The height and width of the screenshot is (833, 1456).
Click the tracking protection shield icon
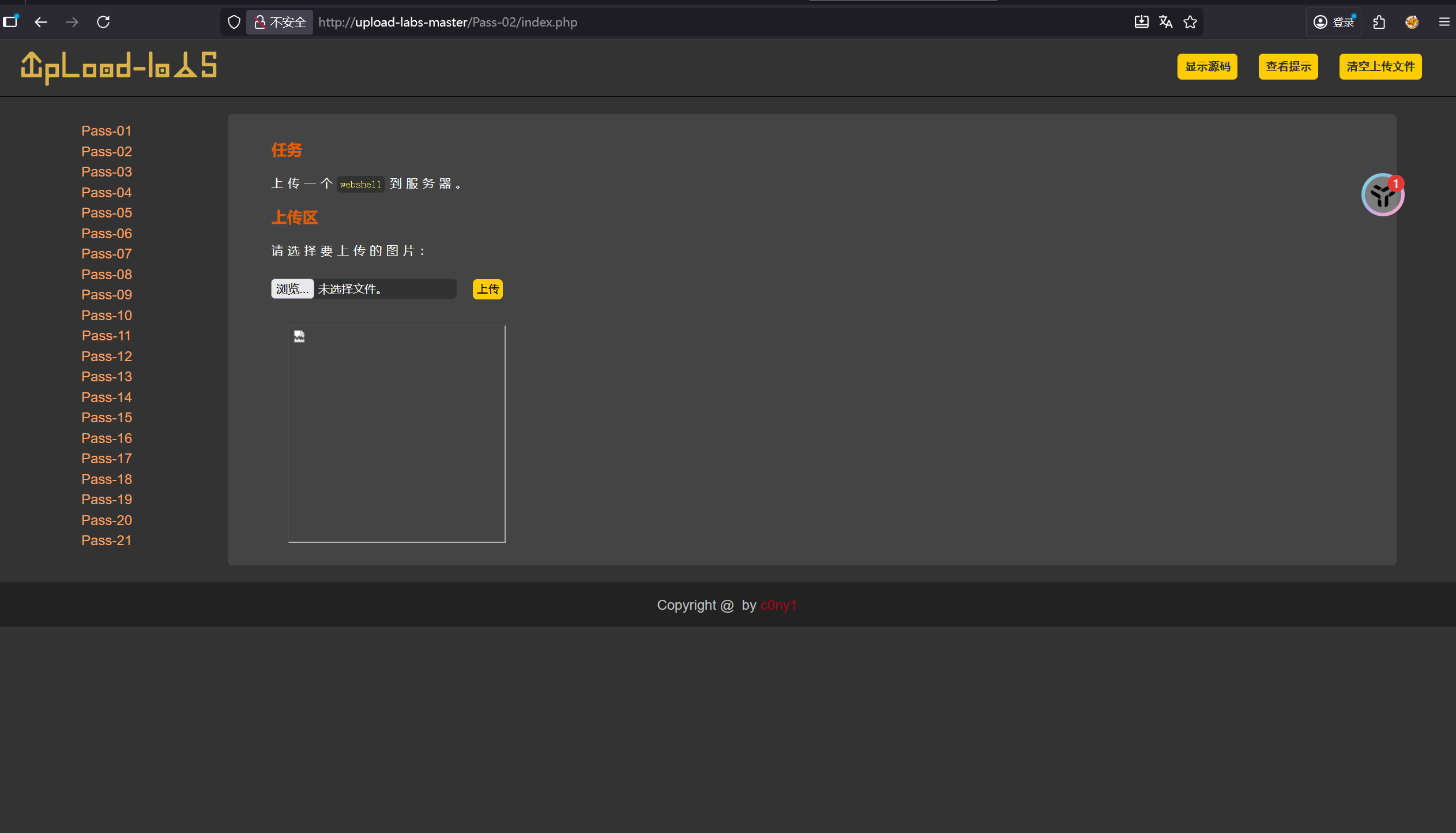[x=234, y=22]
